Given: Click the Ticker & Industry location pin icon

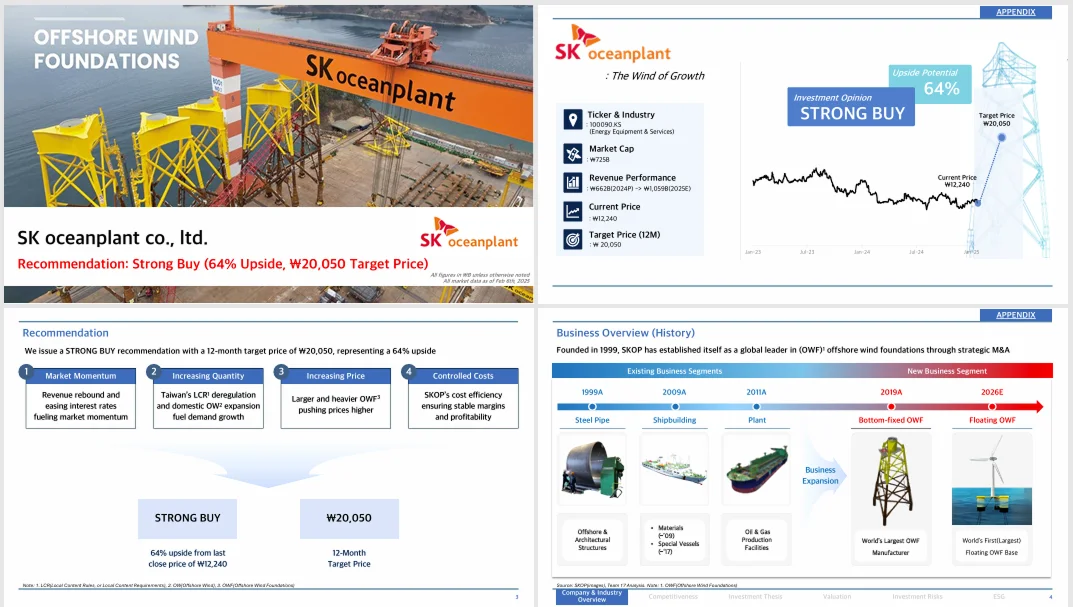Looking at the screenshot, I should pyautogui.click(x=573, y=120).
